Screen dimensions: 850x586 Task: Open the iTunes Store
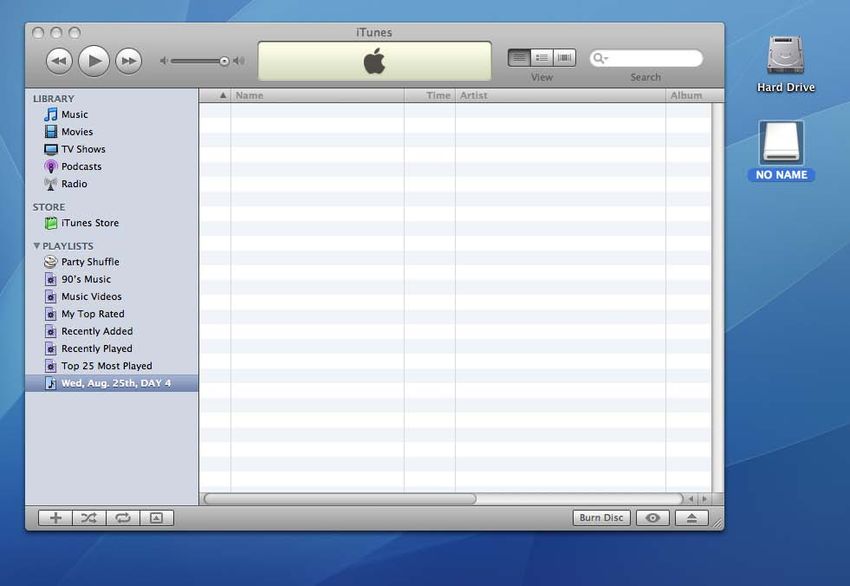111,223
